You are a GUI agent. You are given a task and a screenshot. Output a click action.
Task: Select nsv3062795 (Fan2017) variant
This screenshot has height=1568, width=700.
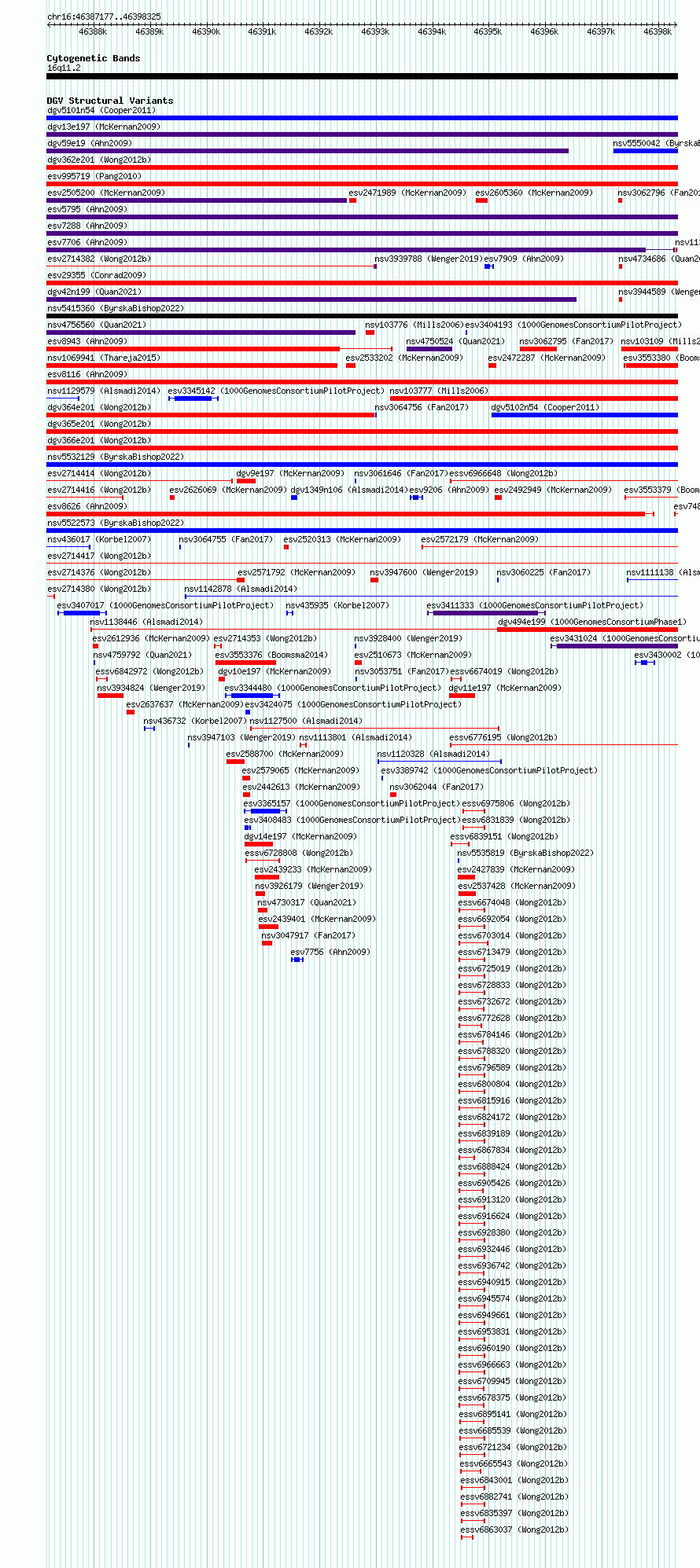tap(566, 341)
